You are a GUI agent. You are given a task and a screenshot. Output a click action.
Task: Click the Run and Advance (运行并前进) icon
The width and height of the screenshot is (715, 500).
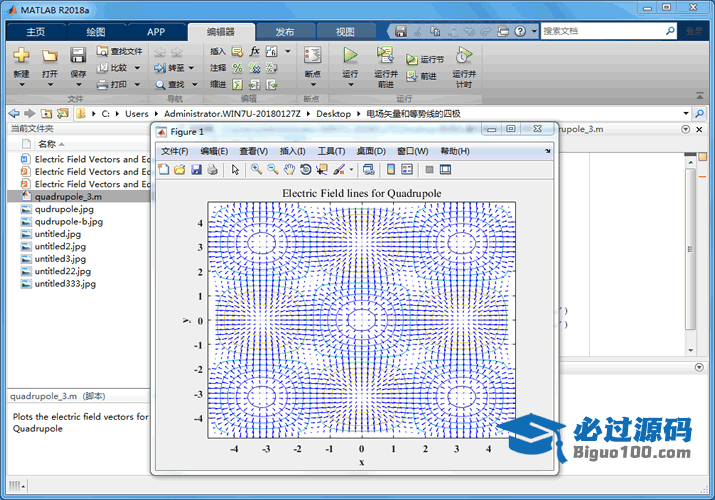(385, 55)
